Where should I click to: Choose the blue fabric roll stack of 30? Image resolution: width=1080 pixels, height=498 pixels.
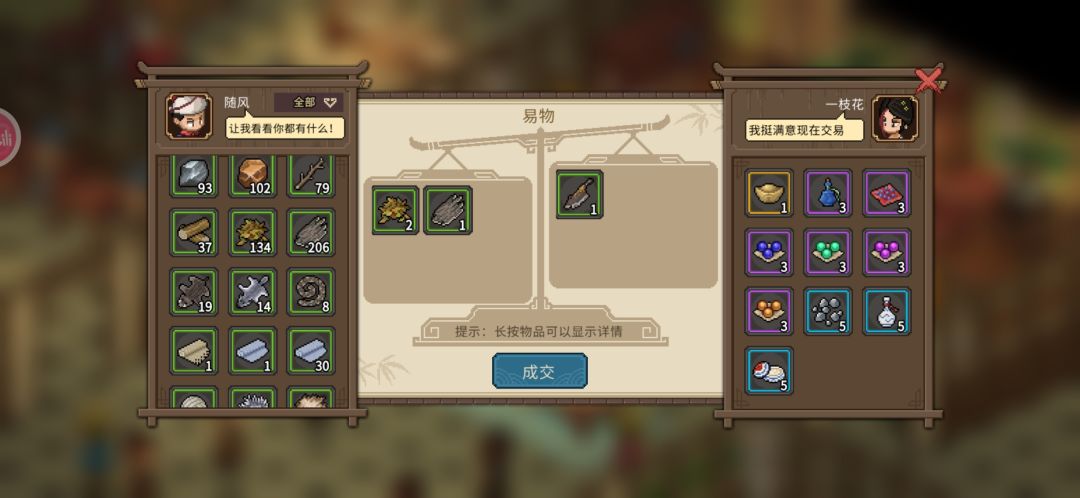point(311,351)
